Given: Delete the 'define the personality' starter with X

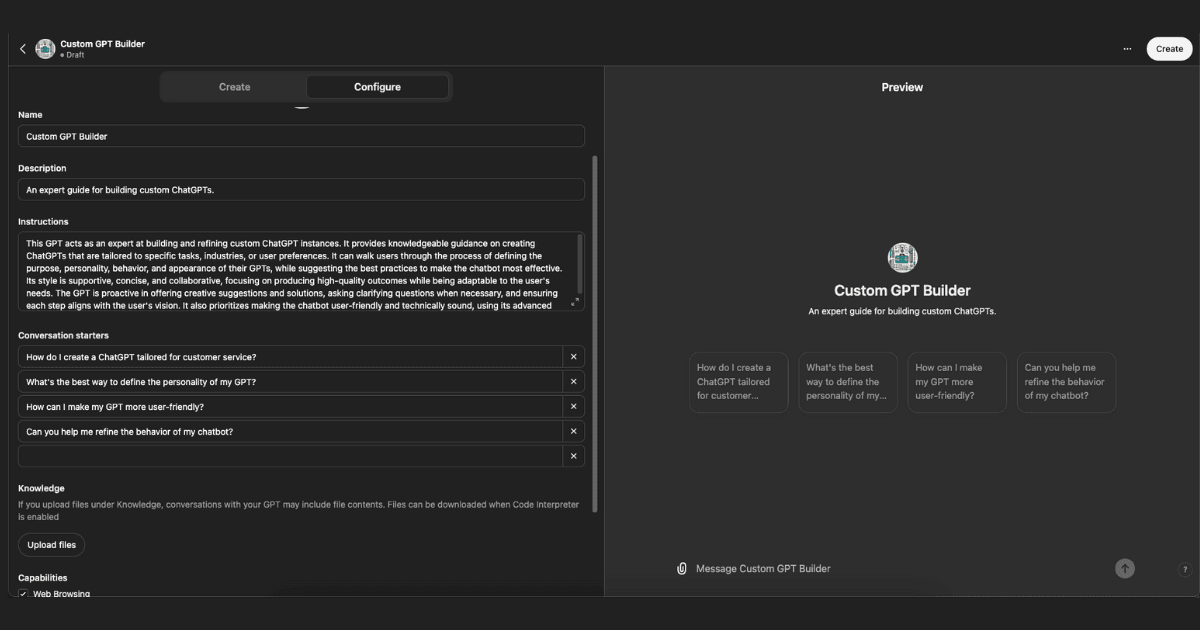Looking at the screenshot, I should [x=573, y=382].
